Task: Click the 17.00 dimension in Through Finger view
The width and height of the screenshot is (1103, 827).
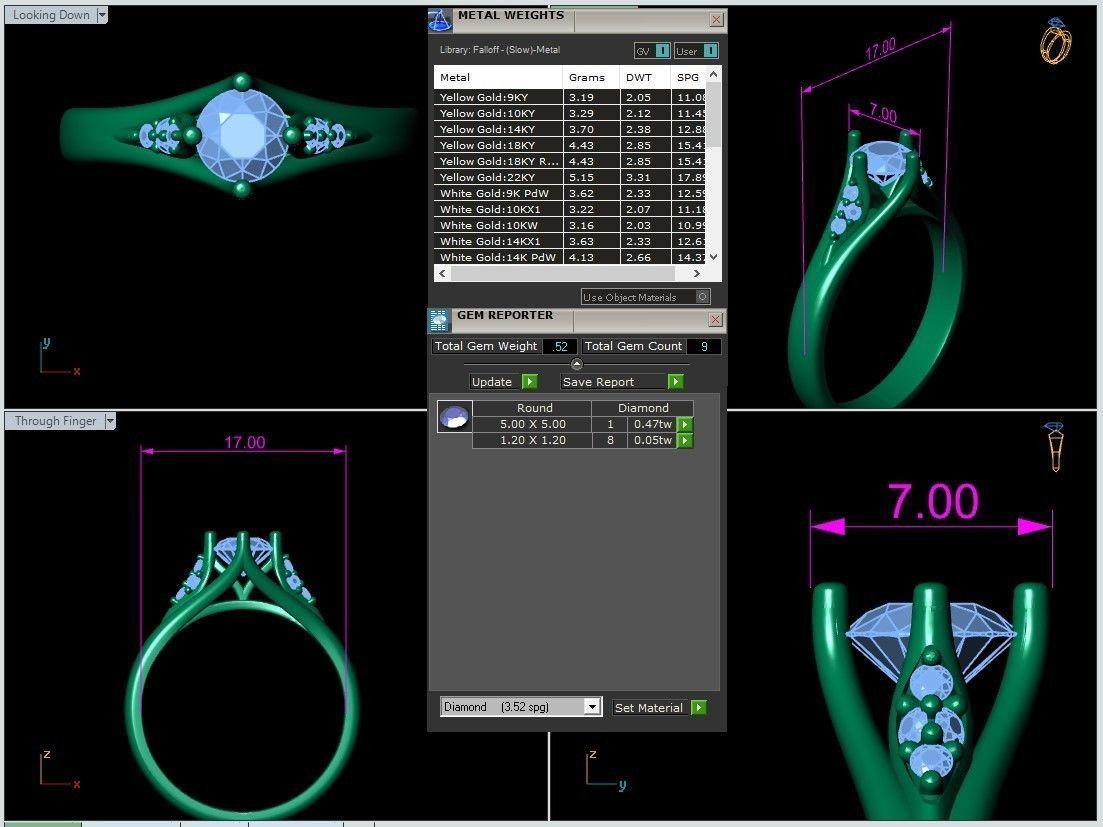Action: coord(245,442)
